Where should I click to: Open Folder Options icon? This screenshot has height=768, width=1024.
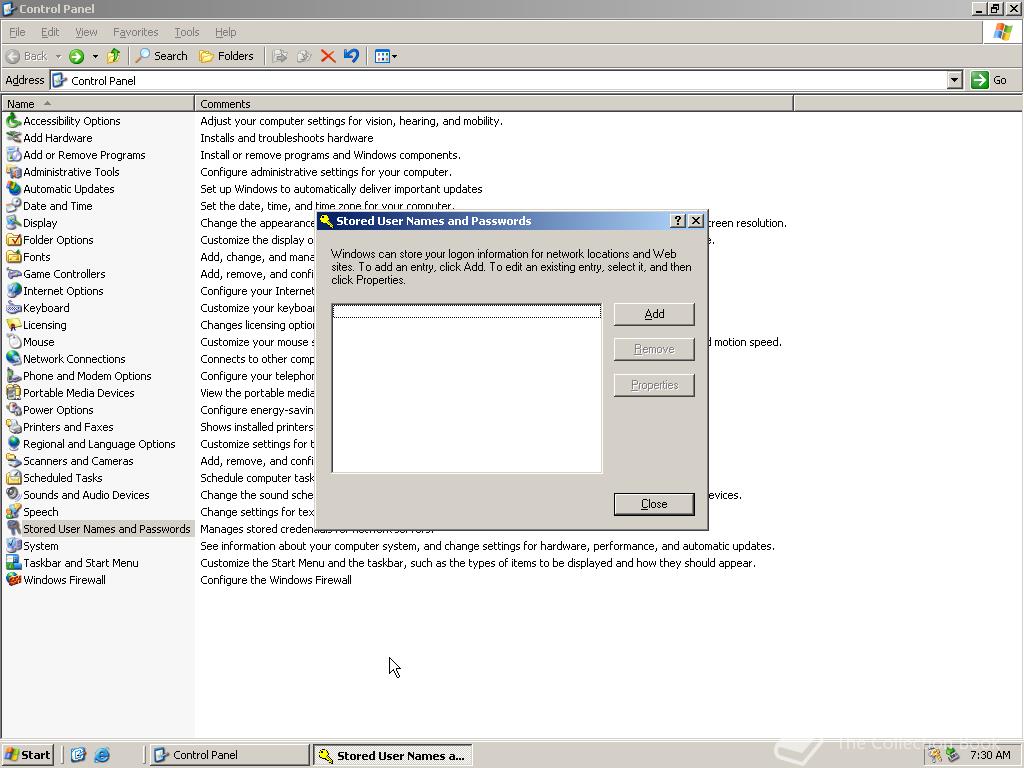coord(14,240)
